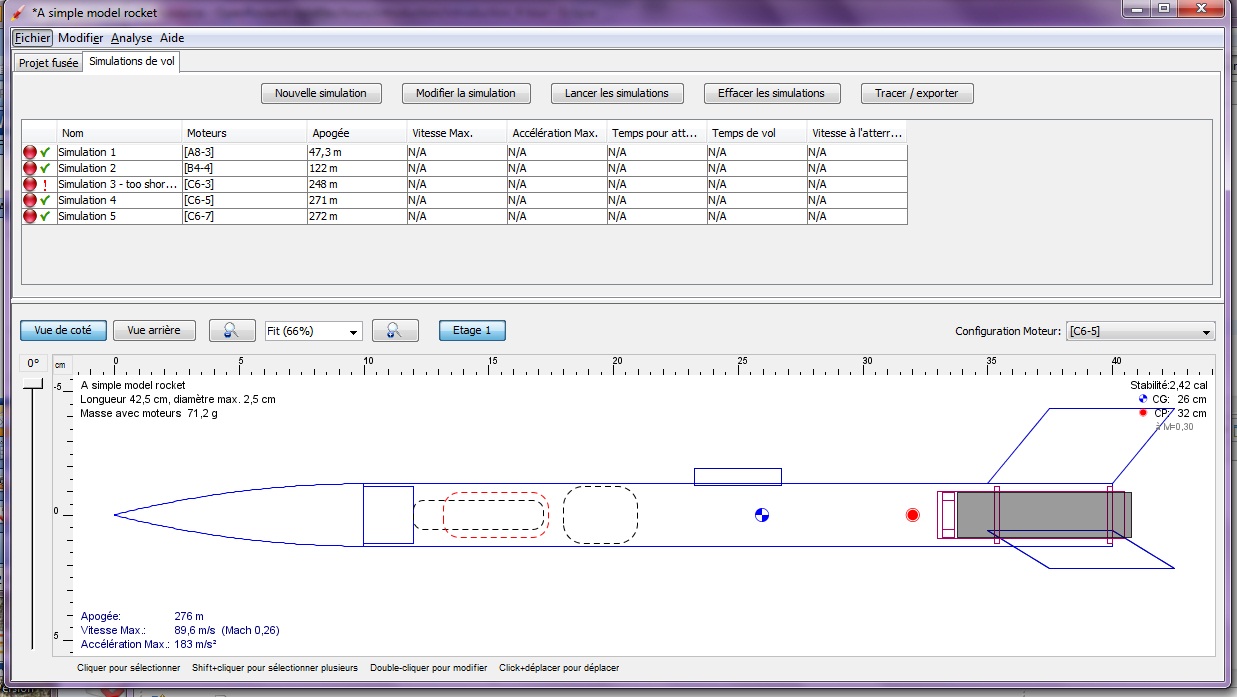Click the blue CG marker on the rocket
The width and height of the screenshot is (1237, 697).
click(762, 515)
